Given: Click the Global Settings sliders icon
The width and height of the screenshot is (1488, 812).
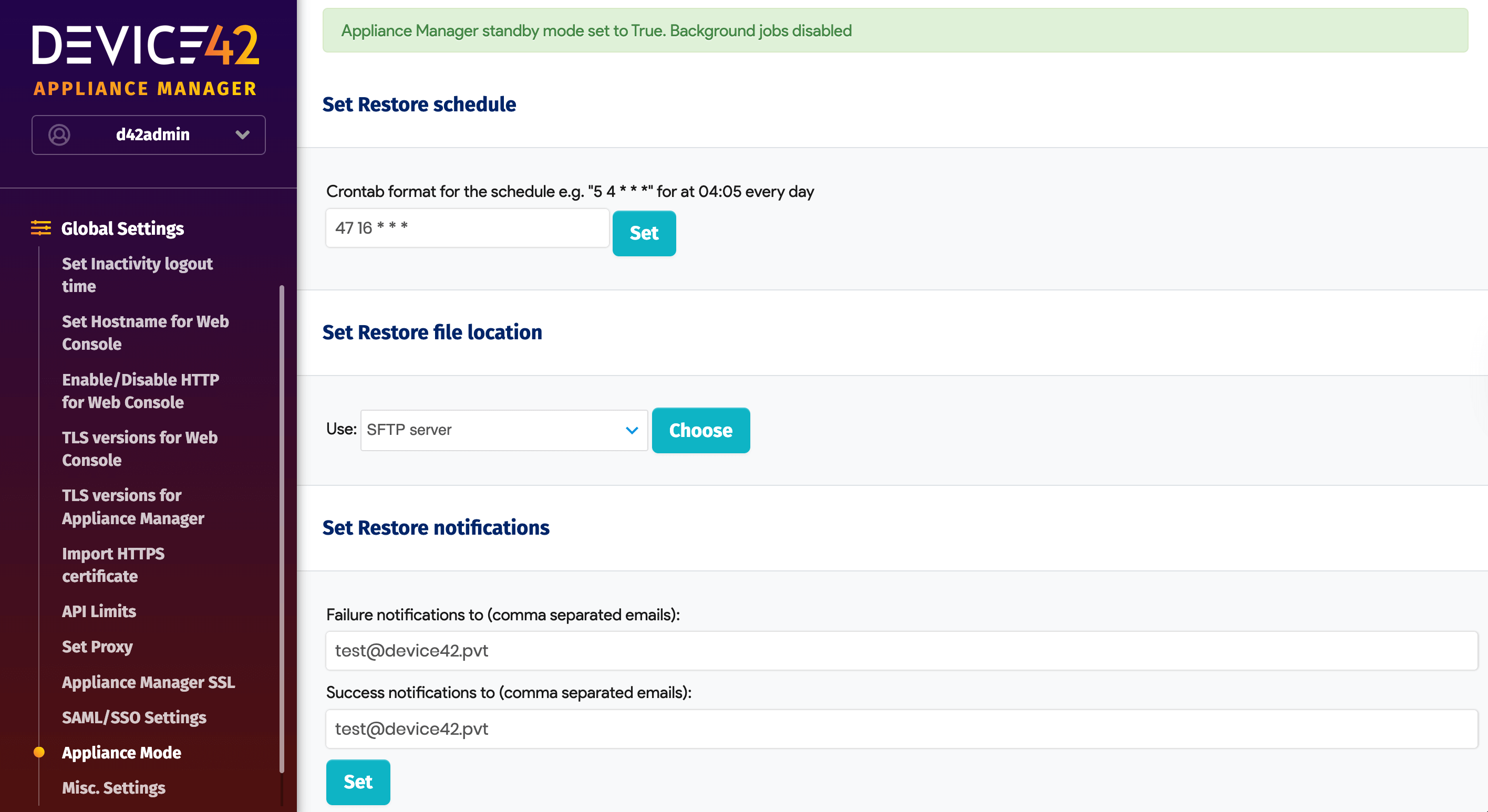Looking at the screenshot, I should 40,228.
